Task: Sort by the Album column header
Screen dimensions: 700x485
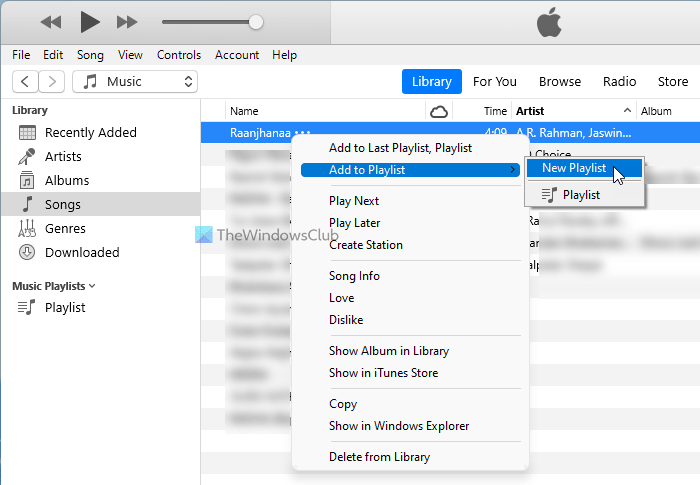Action: [x=656, y=111]
